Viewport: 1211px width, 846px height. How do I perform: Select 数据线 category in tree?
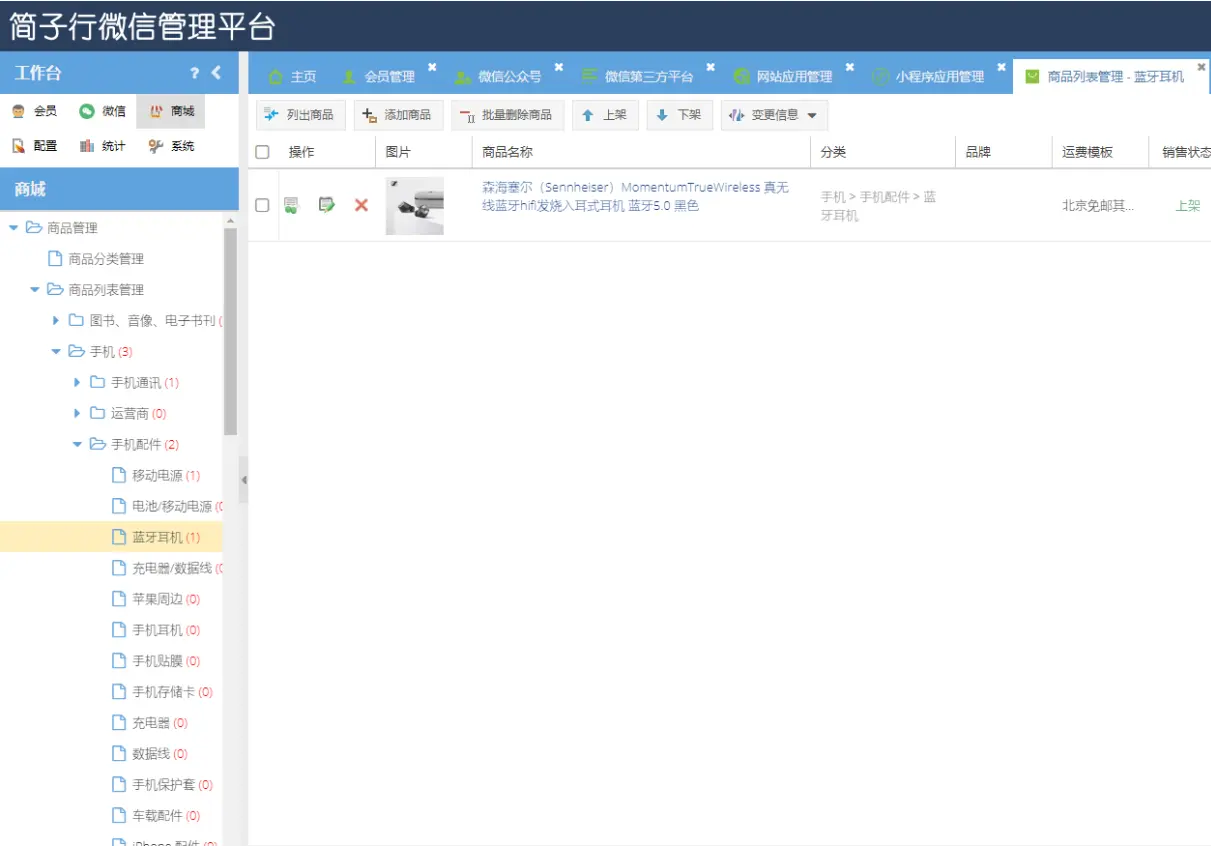tap(160, 755)
